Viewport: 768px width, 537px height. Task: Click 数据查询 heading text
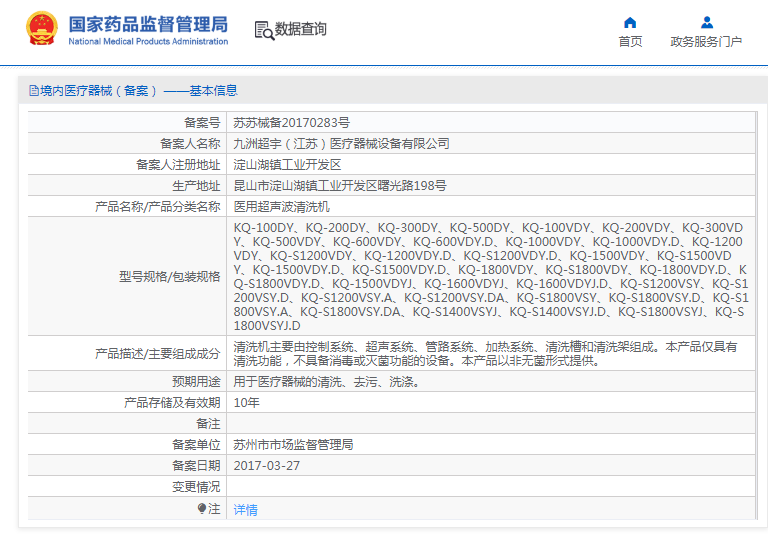(300, 29)
